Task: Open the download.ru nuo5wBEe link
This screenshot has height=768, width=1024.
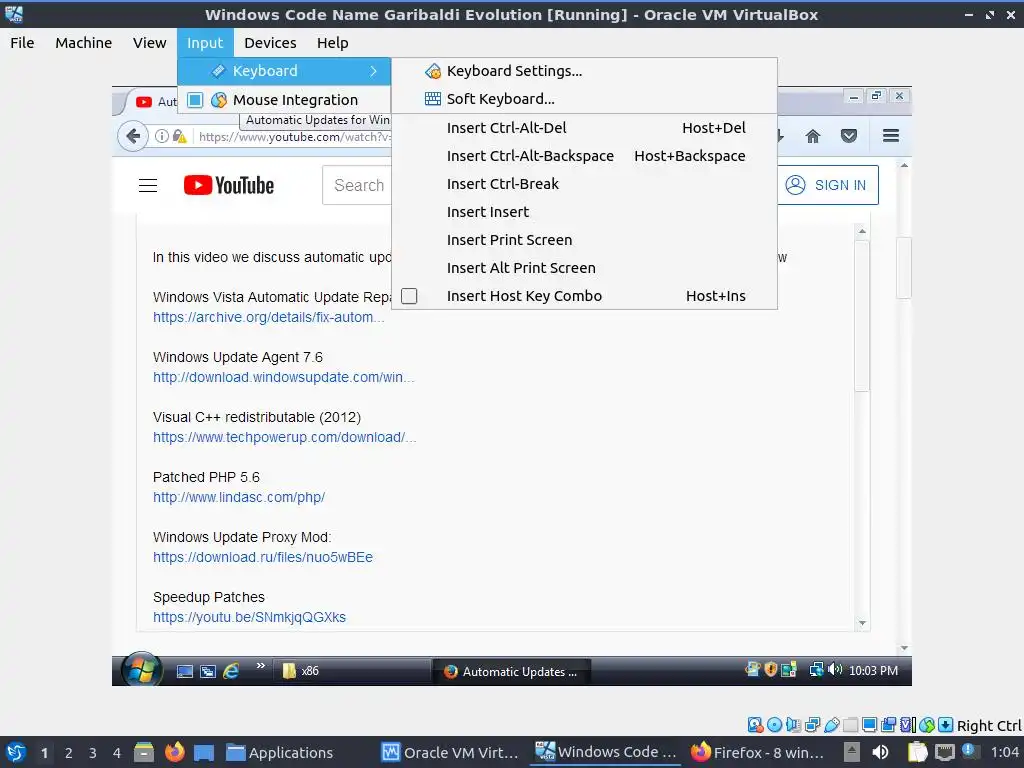Action: pyautogui.click(x=263, y=558)
